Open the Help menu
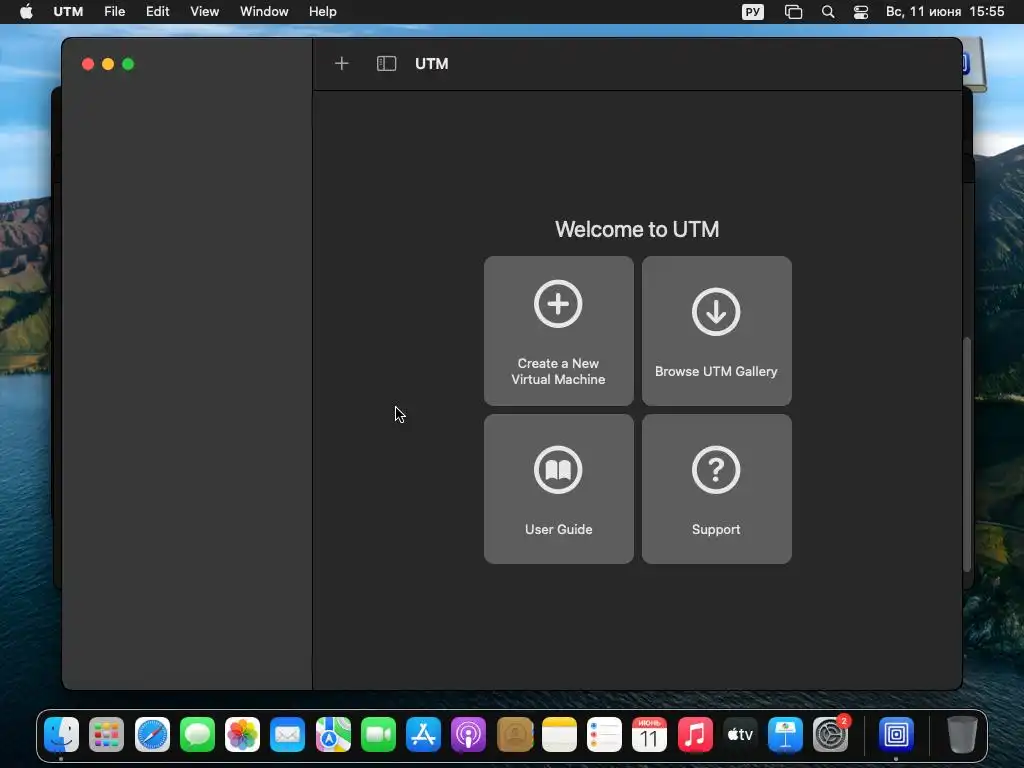1024x768 pixels. (x=323, y=12)
